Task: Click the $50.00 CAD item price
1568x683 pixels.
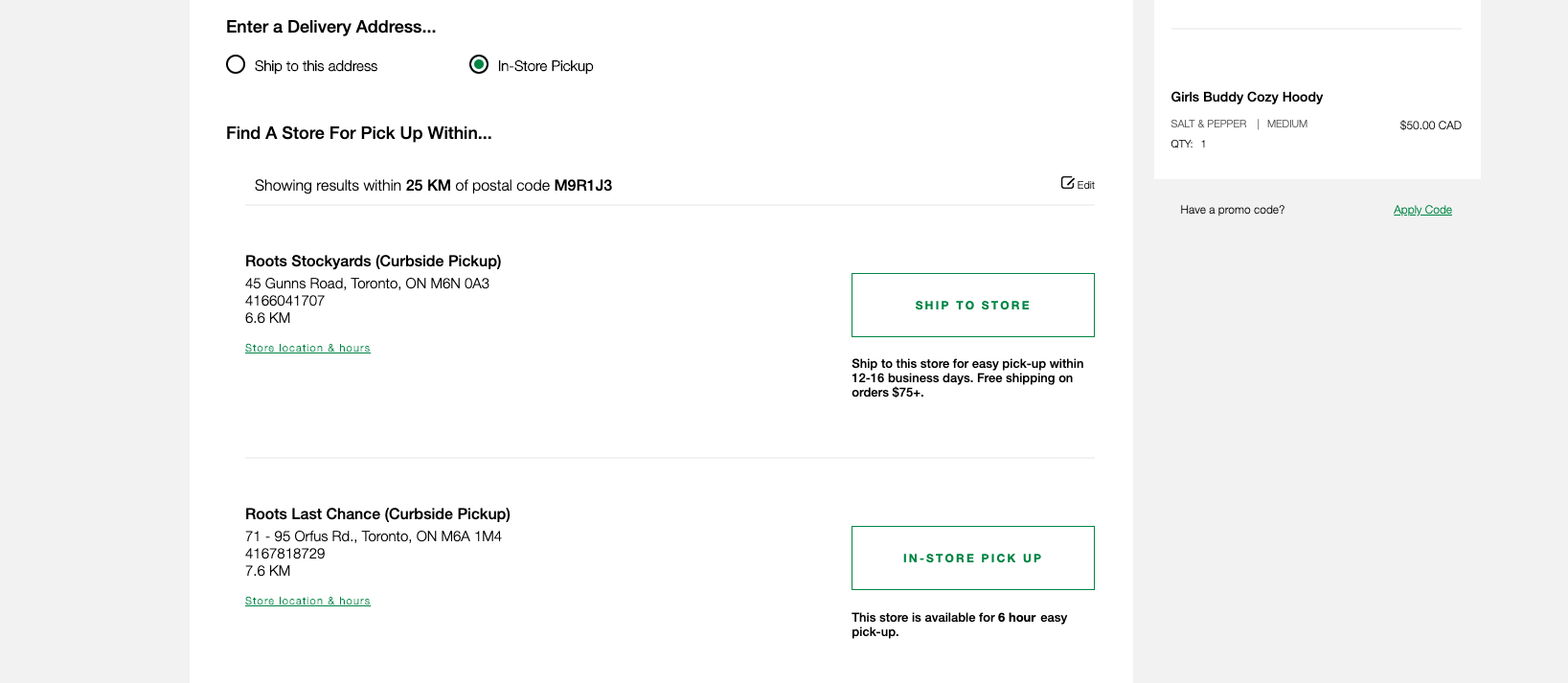Action: [x=1430, y=125]
